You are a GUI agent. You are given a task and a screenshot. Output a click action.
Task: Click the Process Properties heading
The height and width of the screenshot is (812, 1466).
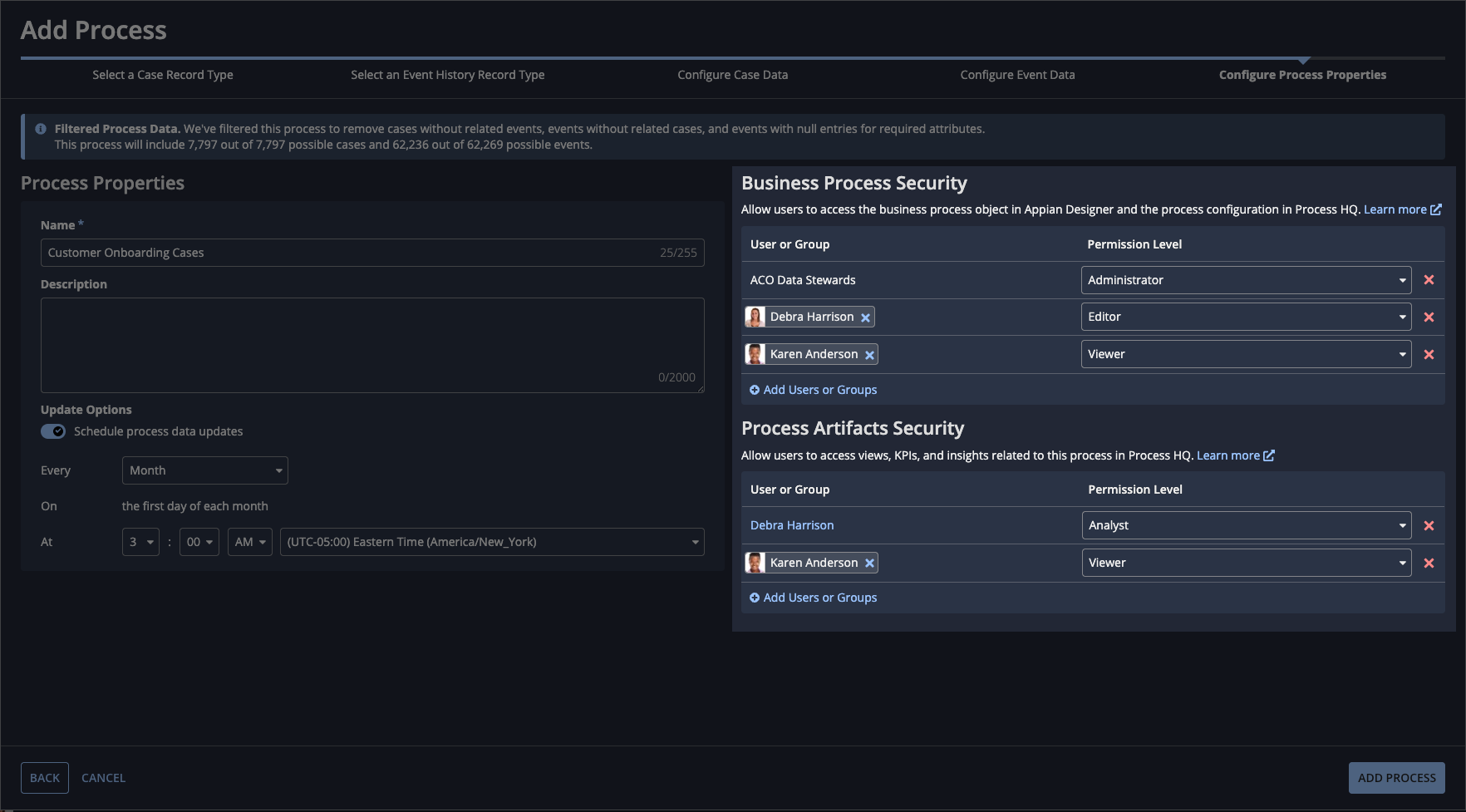click(103, 183)
